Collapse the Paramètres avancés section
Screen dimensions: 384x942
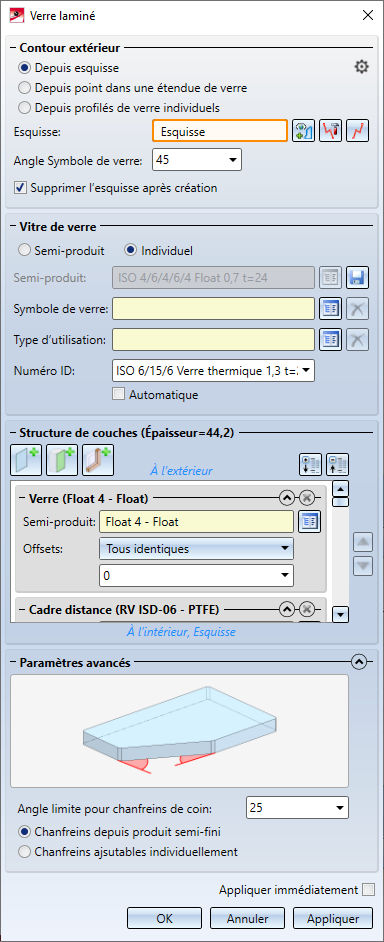pos(359,662)
